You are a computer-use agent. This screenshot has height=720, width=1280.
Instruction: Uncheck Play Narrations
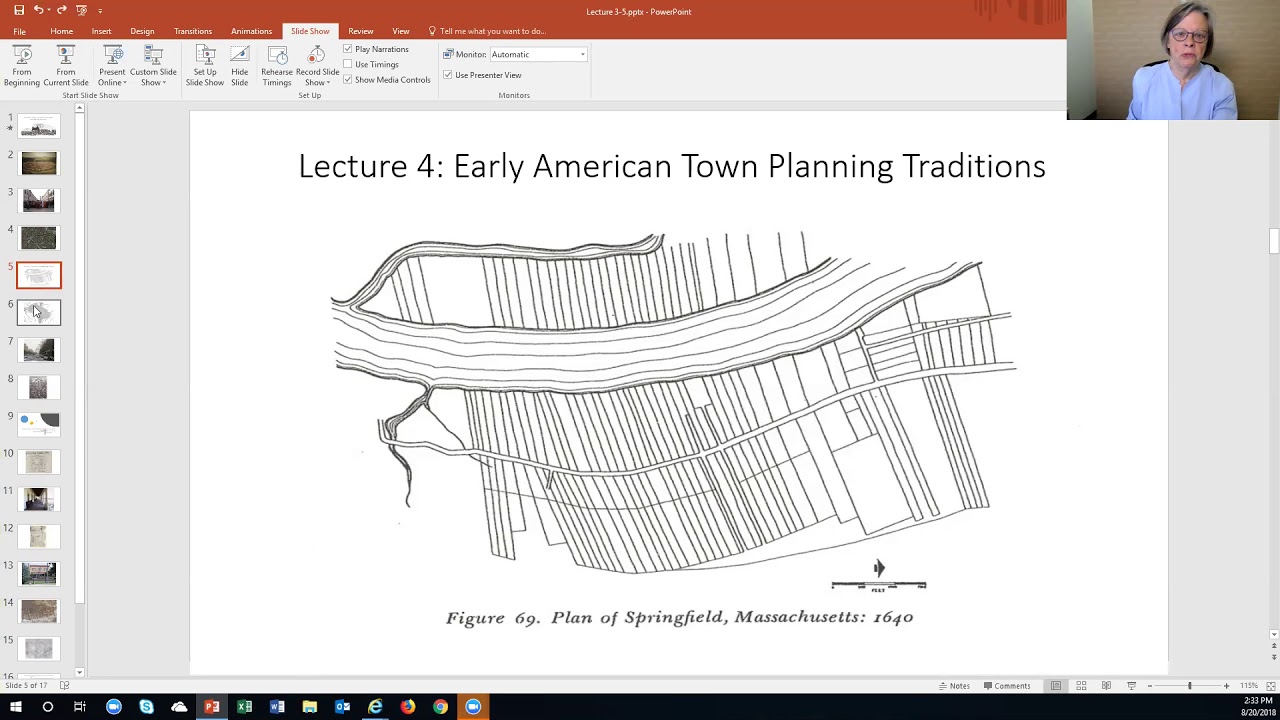pyautogui.click(x=347, y=48)
